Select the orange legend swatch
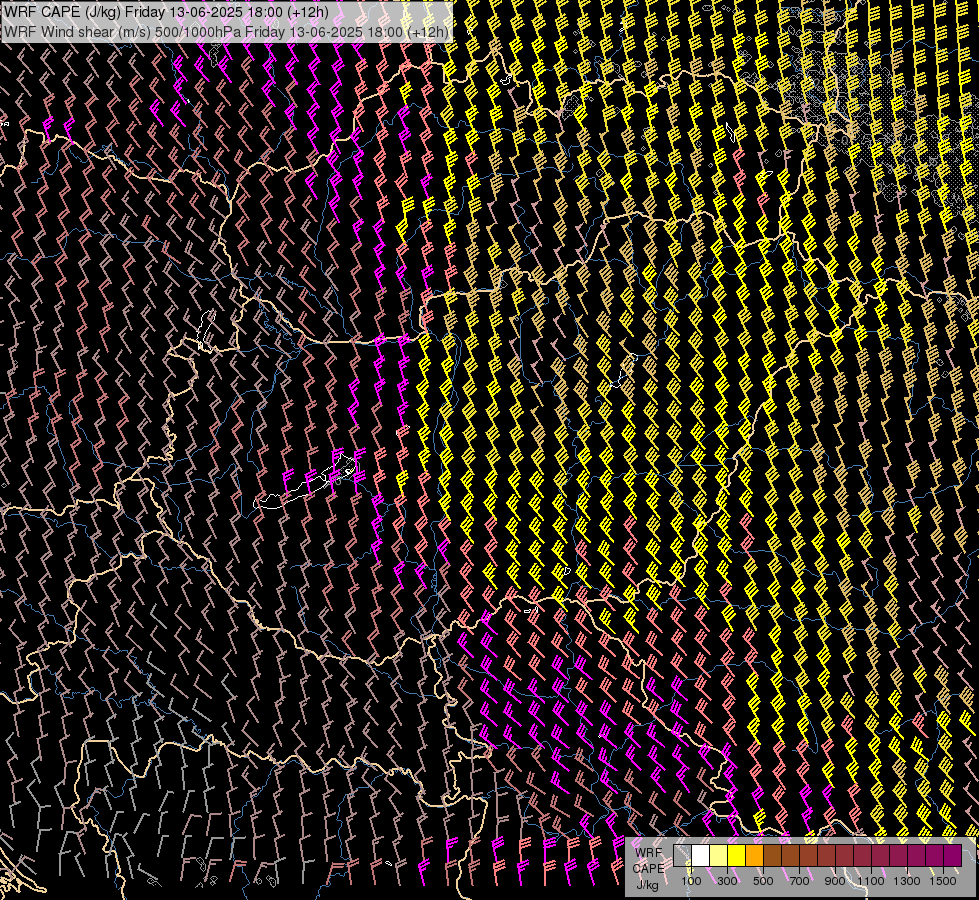Image resolution: width=979 pixels, height=900 pixels. pos(754,855)
